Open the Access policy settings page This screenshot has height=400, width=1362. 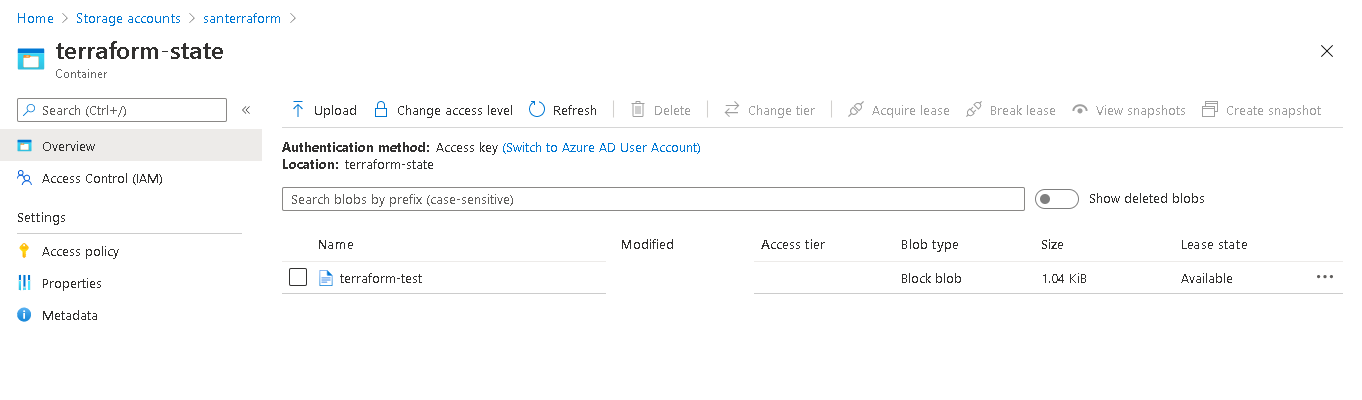tap(80, 251)
